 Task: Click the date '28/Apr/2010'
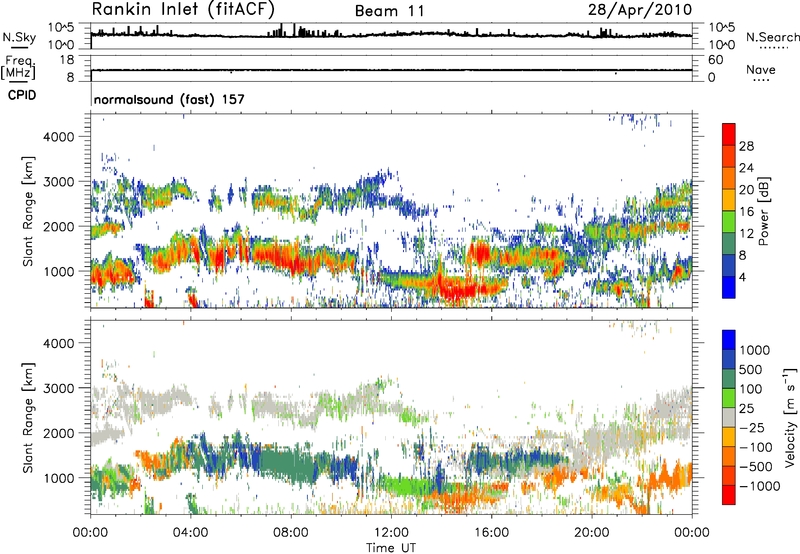(x=640, y=10)
